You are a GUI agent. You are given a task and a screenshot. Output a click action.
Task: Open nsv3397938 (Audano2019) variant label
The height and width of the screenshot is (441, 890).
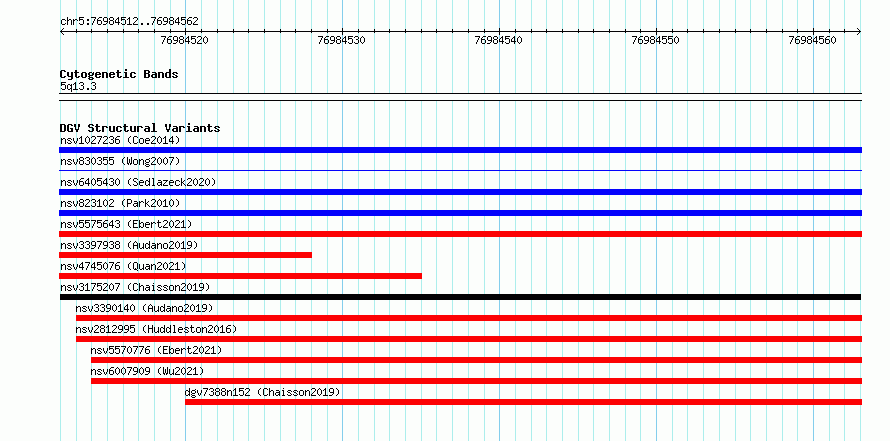[x=129, y=245]
